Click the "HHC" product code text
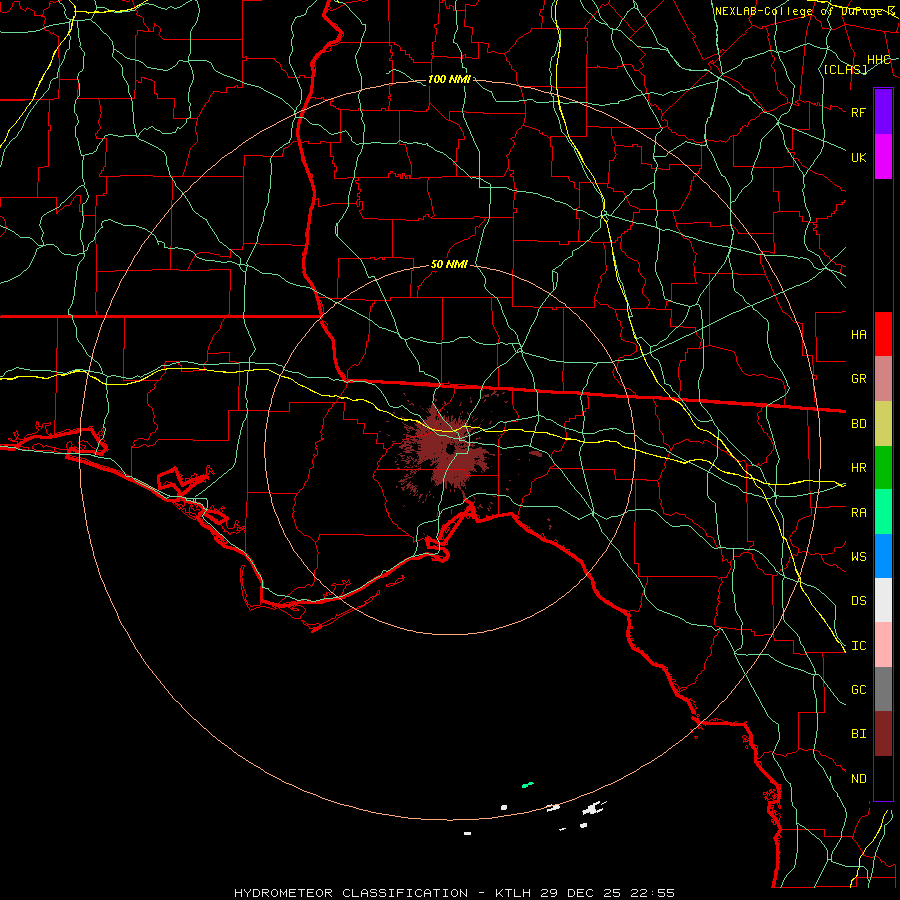Image resolution: width=900 pixels, height=900 pixels. (x=878, y=60)
